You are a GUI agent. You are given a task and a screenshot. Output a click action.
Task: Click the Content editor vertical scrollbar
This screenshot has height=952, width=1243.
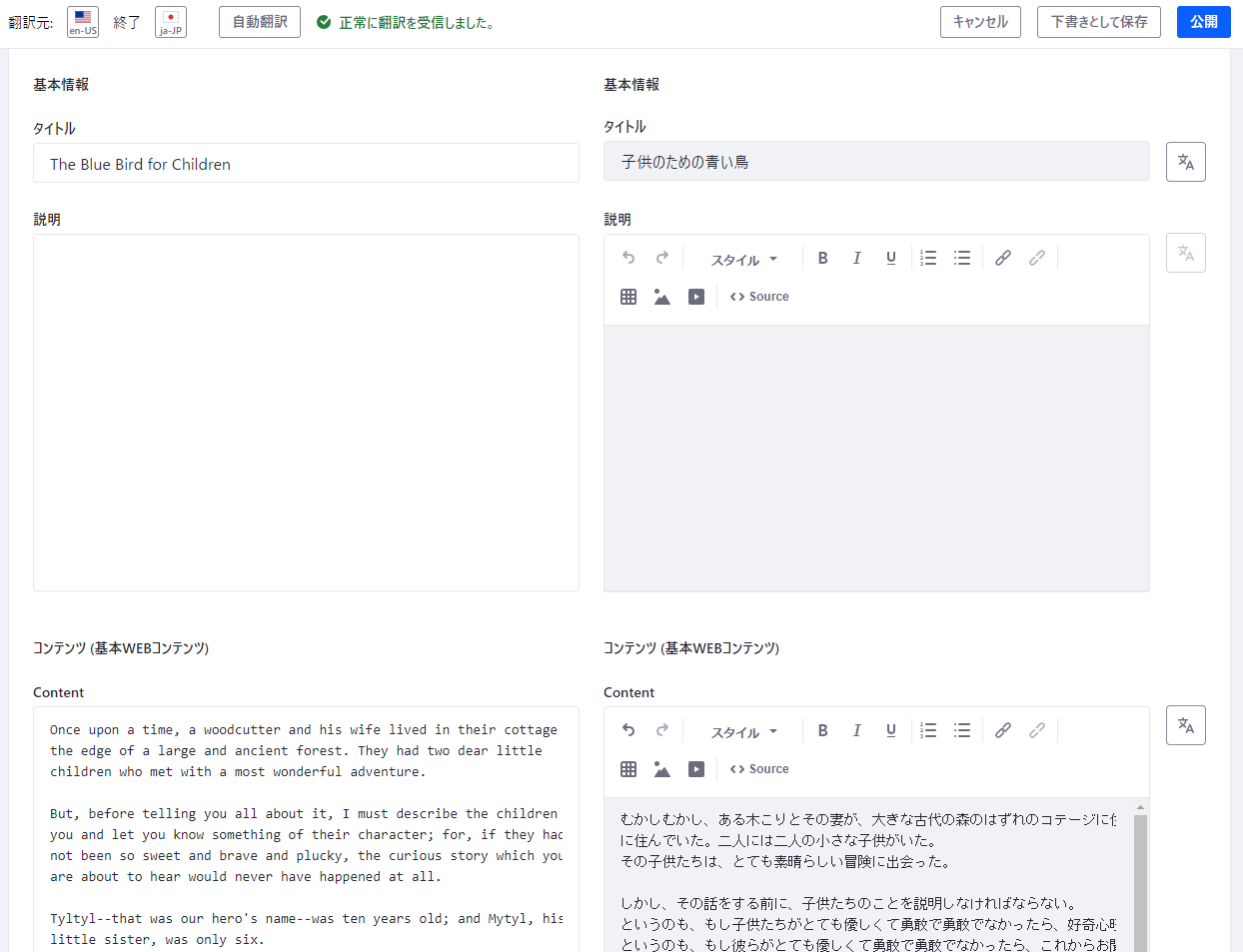[1140, 879]
